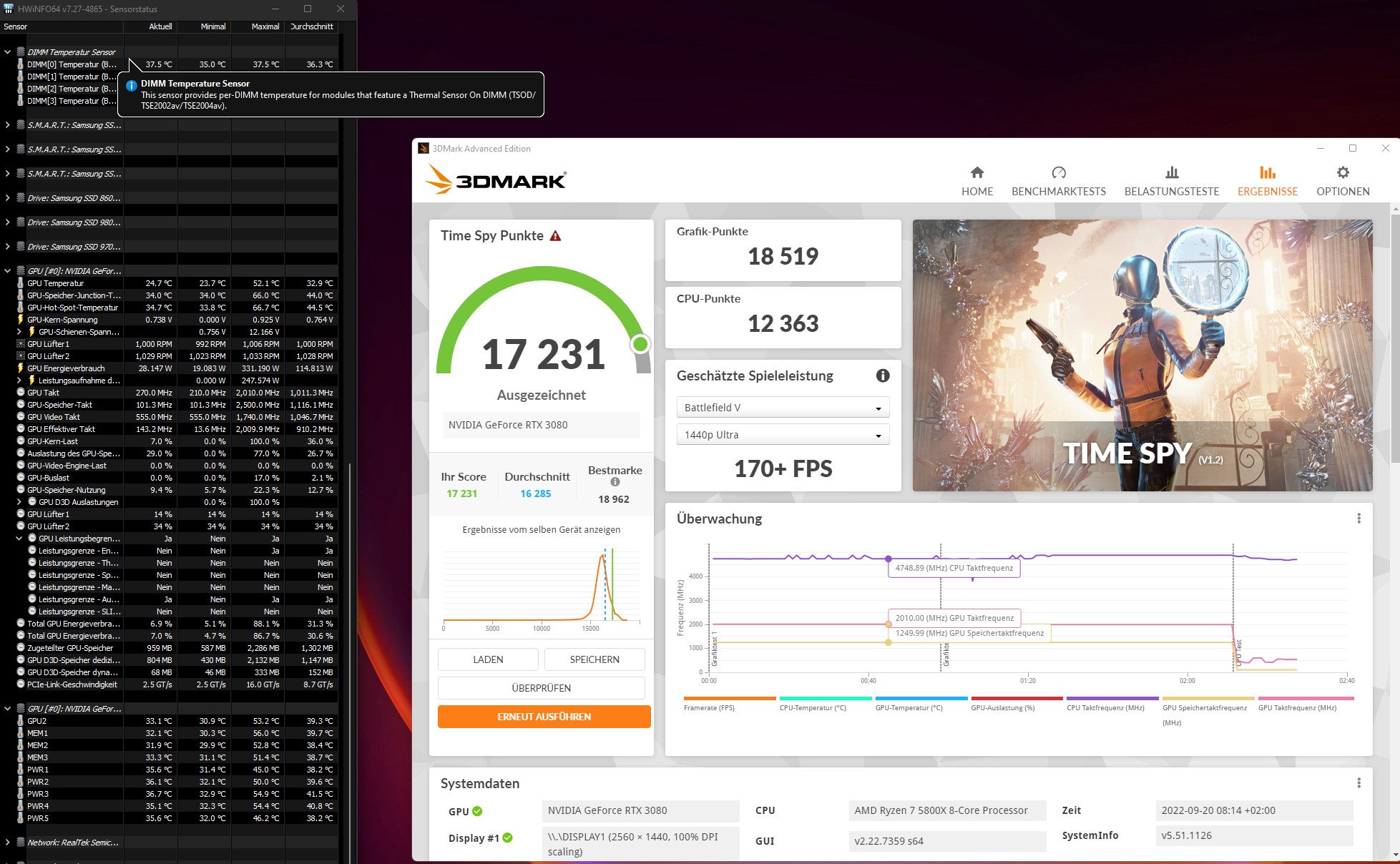1400x864 pixels.
Task: Click the Speichern button
Action: (594, 659)
